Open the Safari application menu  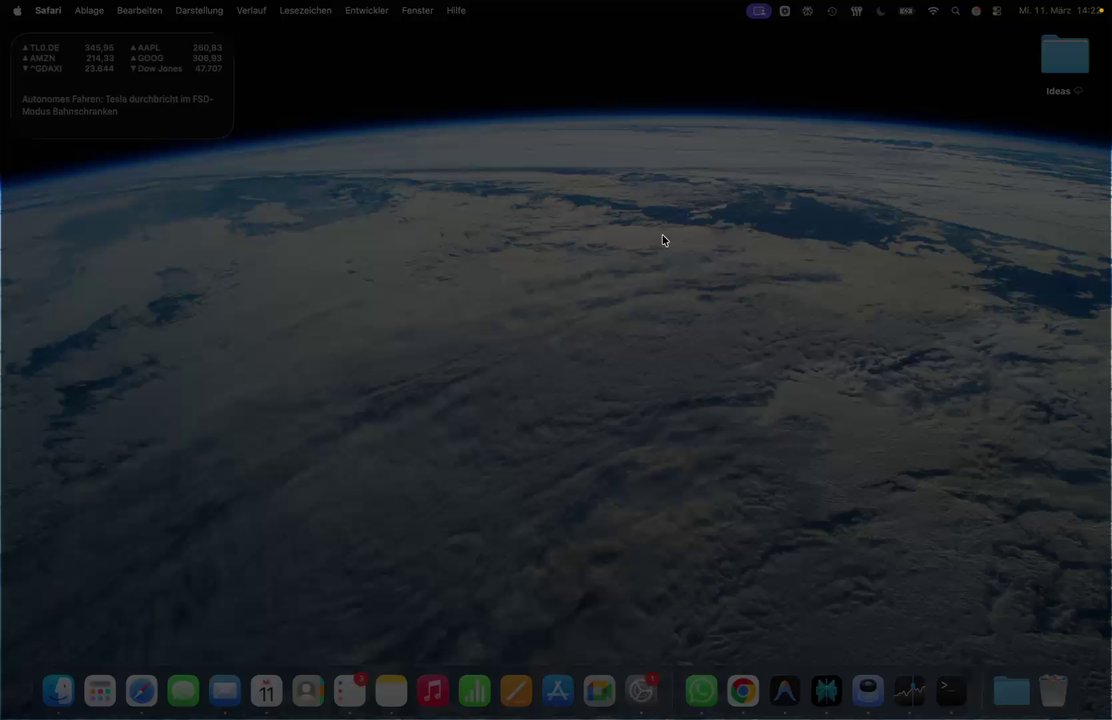point(48,11)
